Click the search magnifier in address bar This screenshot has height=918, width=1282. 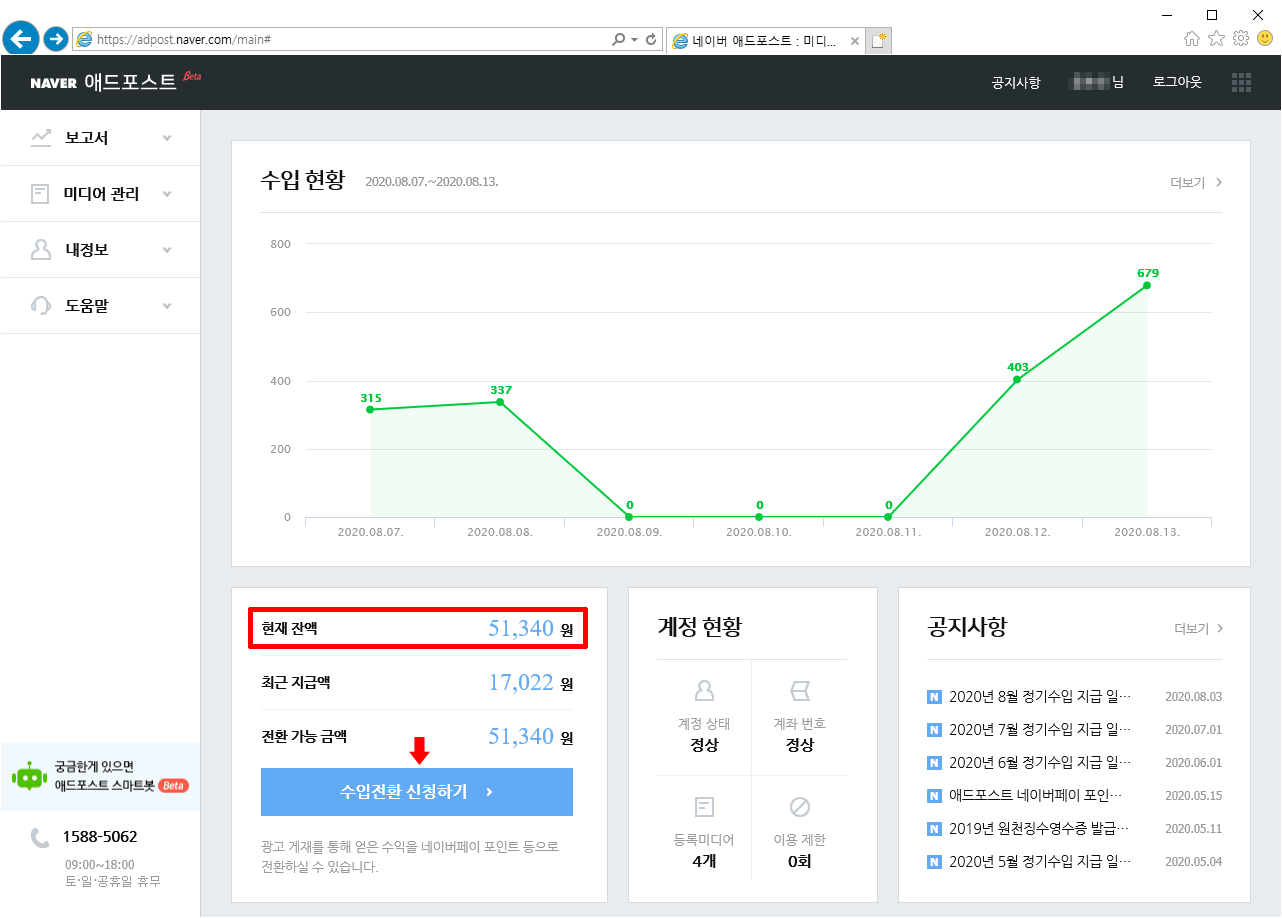[618, 39]
